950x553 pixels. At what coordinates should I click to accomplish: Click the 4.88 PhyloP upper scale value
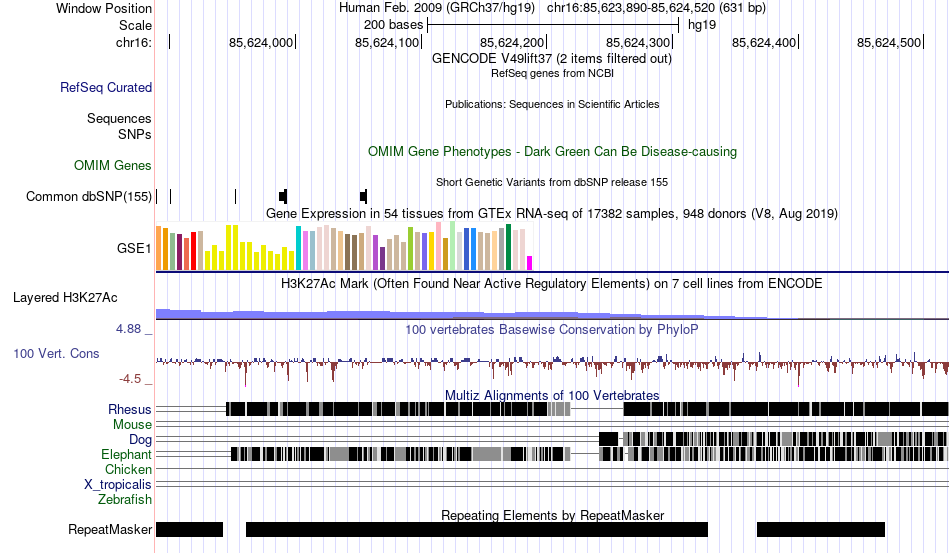coord(128,329)
